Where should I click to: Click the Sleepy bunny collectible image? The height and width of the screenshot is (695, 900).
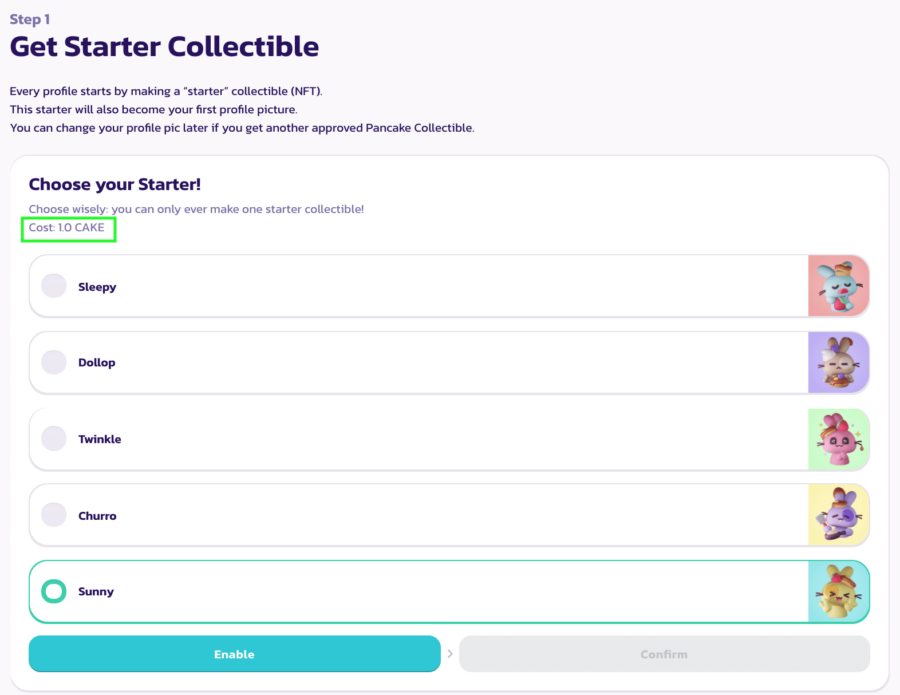[x=838, y=286]
